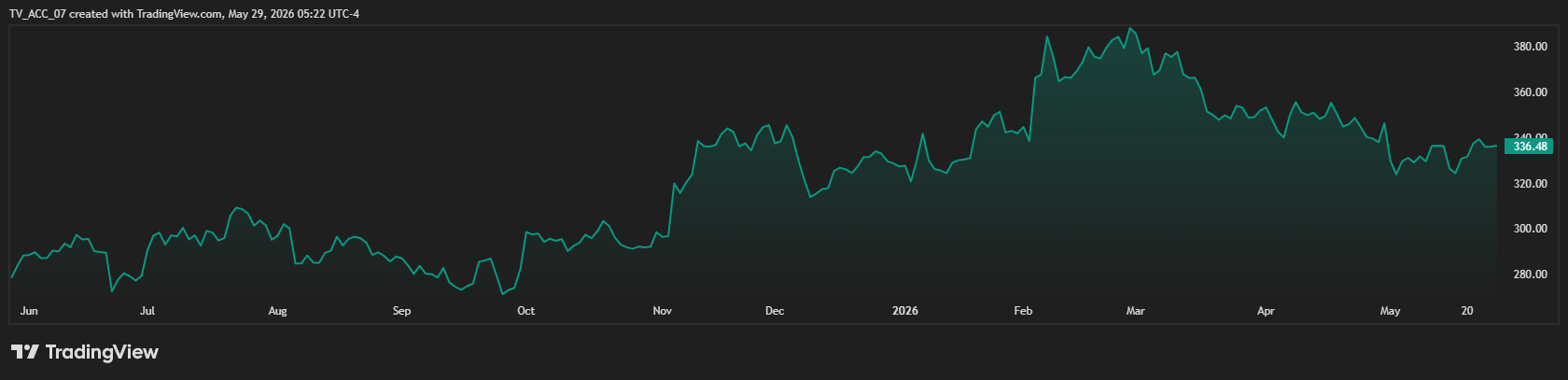Select the Apr time axis marker
The height and width of the screenshot is (380, 1568).
point(1266,311)
